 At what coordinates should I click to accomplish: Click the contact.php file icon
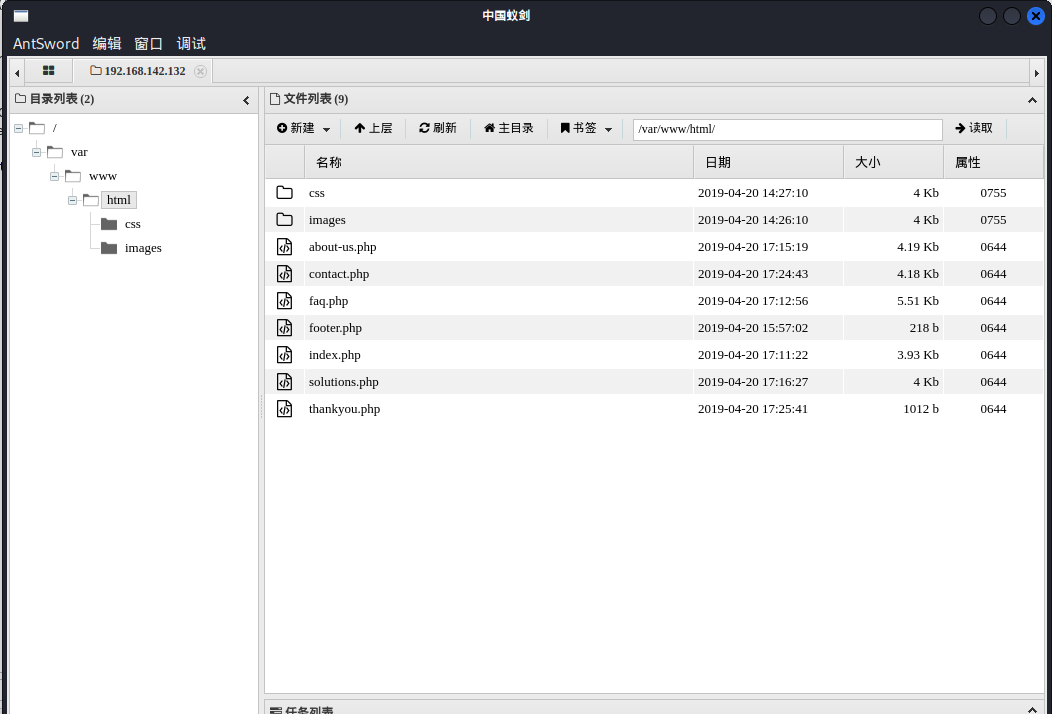284,274
